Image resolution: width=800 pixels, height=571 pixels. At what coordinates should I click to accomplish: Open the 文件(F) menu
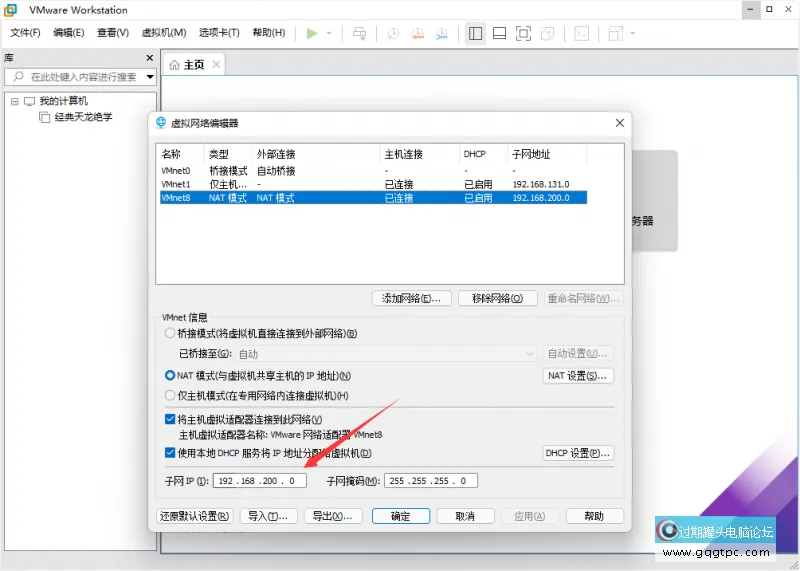click(26, 33)
